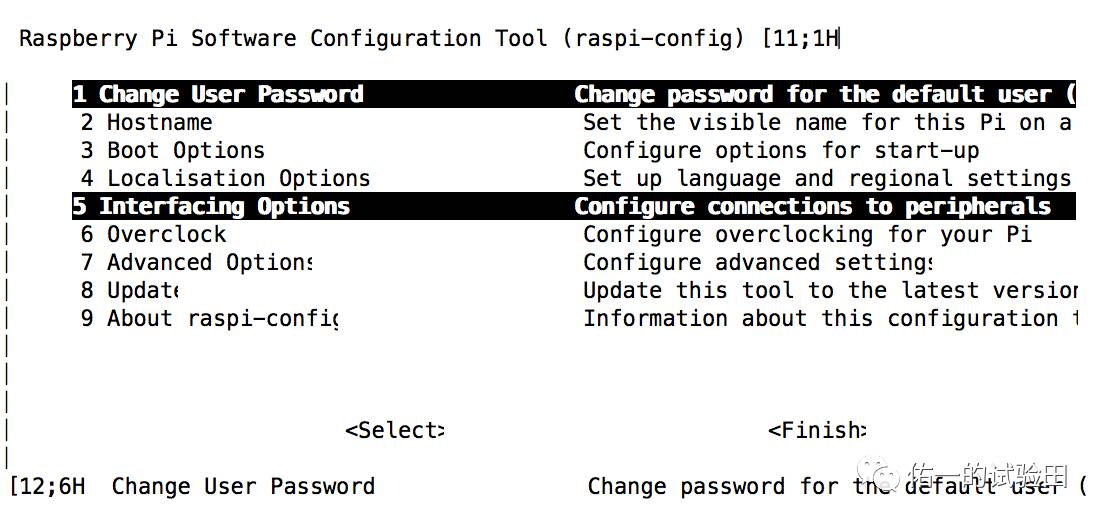Screen dimensions: 1104x524
Task: Open Advanced Options entry
Action: click(196, 263)
